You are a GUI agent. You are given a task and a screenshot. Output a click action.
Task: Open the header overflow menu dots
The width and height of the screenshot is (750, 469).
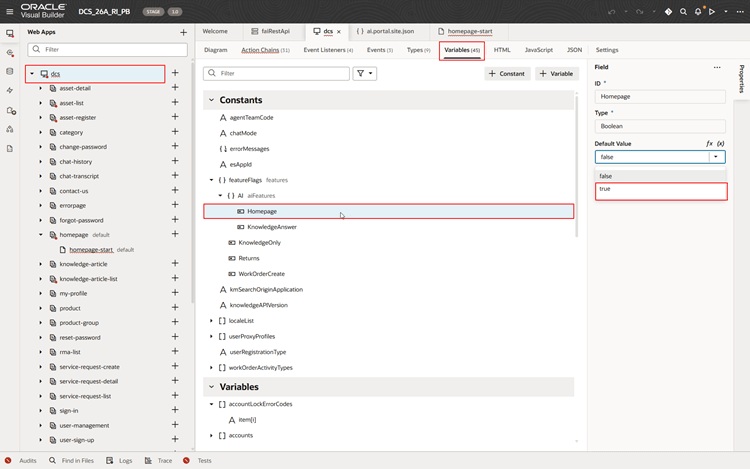coord(740,11)
